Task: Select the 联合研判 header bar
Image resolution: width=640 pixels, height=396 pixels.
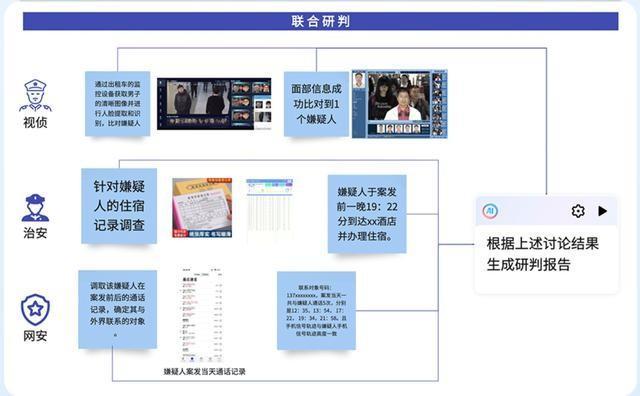Action: coord(320,21)
